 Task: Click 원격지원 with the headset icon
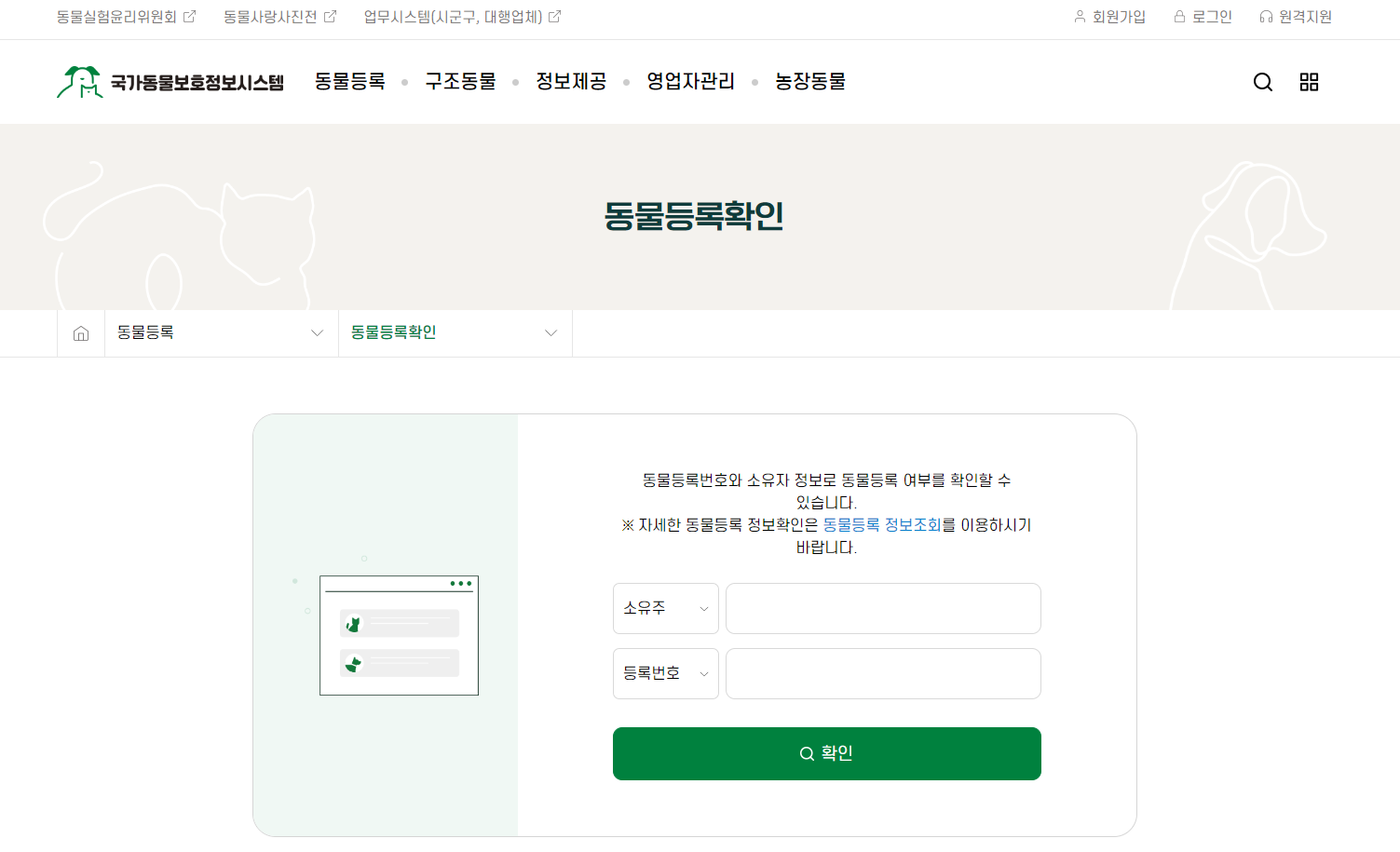[1296, 17]
